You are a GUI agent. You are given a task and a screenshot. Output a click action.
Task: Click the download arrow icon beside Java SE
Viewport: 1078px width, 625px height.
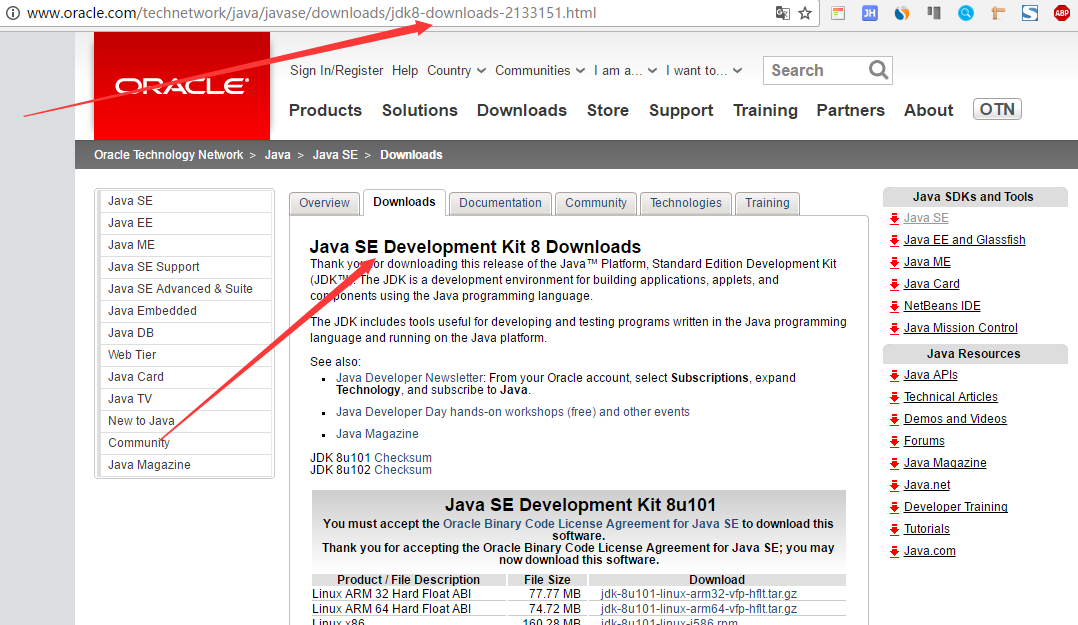894,219
